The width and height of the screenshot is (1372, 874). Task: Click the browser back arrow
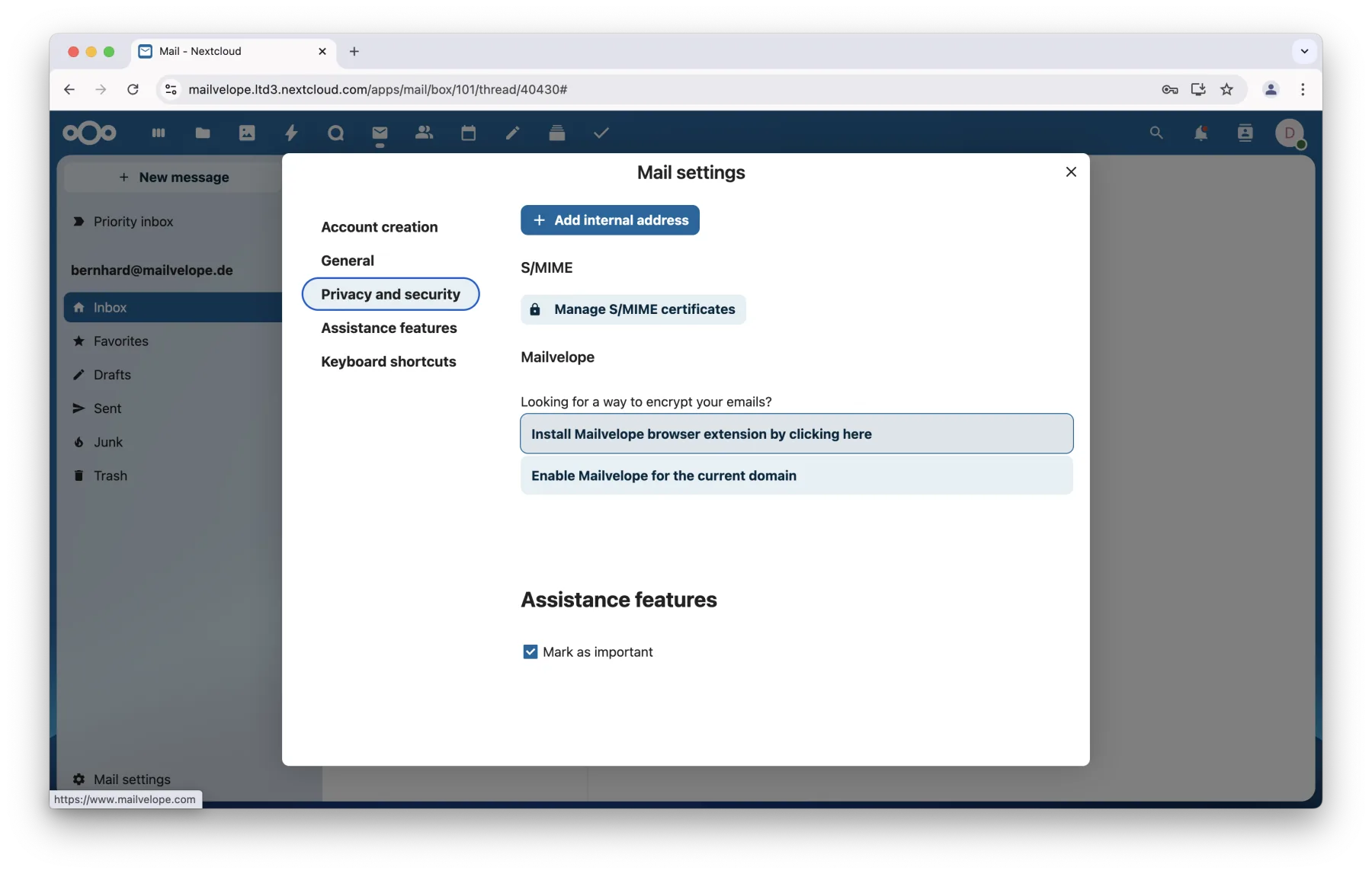[69, 90]
